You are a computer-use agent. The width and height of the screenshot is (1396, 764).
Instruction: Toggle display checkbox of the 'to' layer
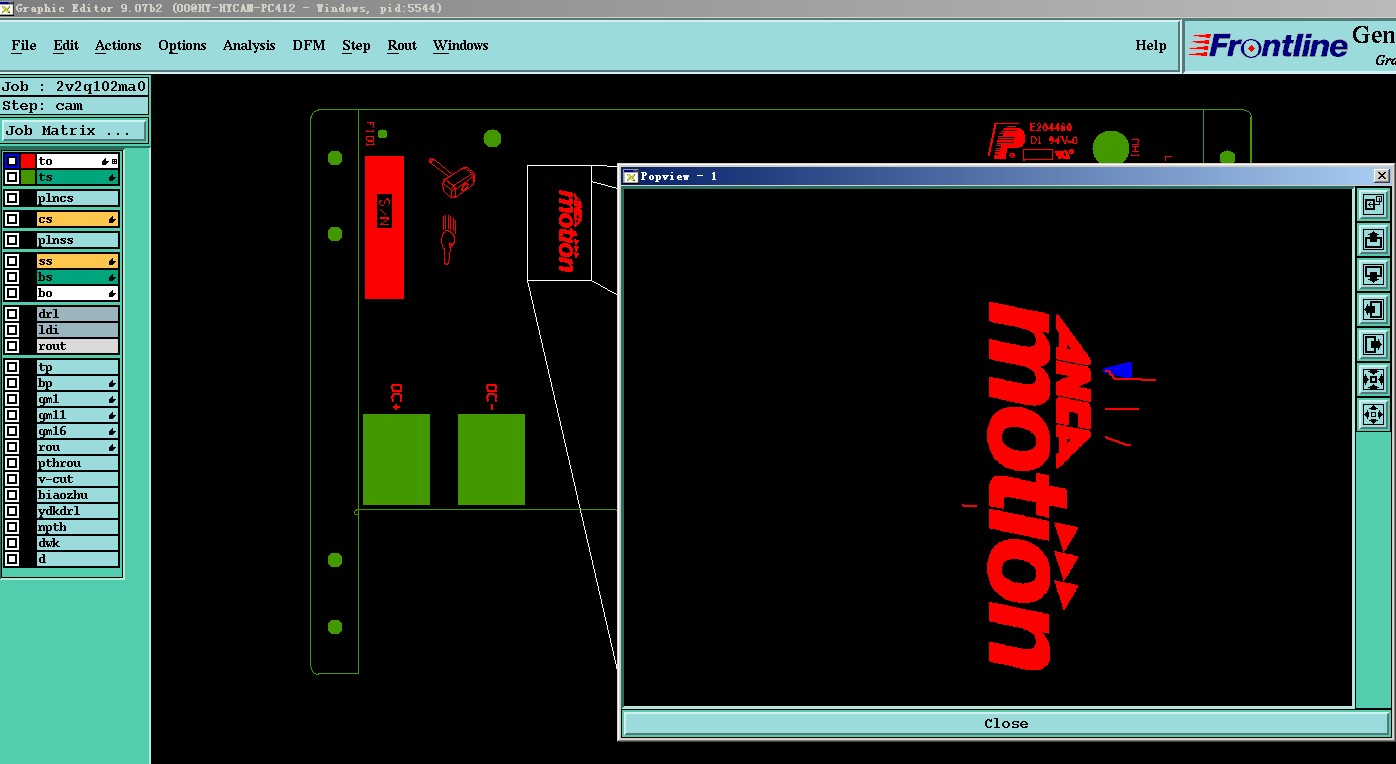coord(12,161)
